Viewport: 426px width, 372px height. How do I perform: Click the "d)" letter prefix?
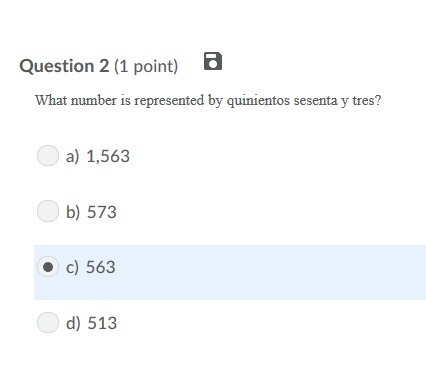tap(73, 323)
